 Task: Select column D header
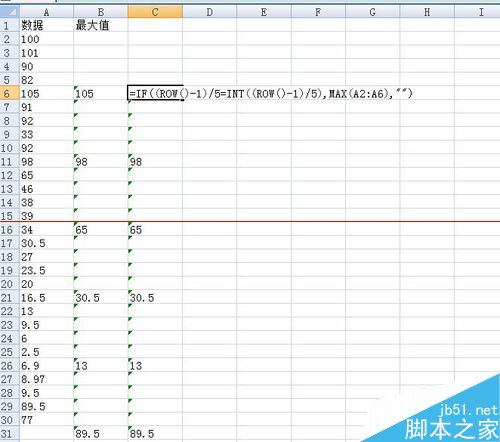tap(209, 12)
